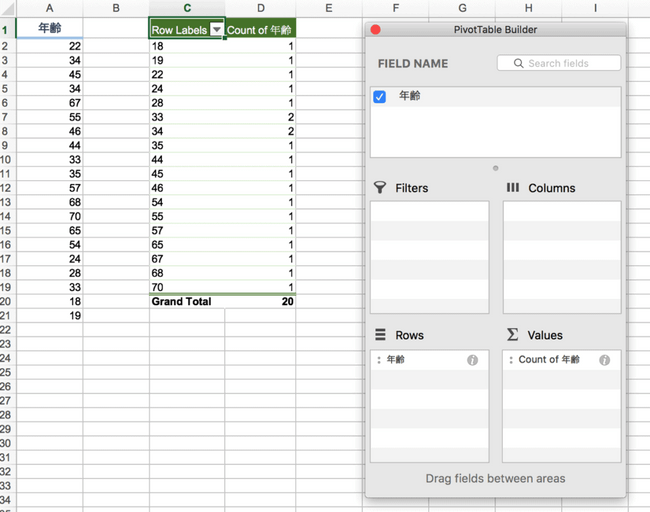Click the Columns bars icon
650x512 pixels.
pyautogui.click(x=513, y=187)
